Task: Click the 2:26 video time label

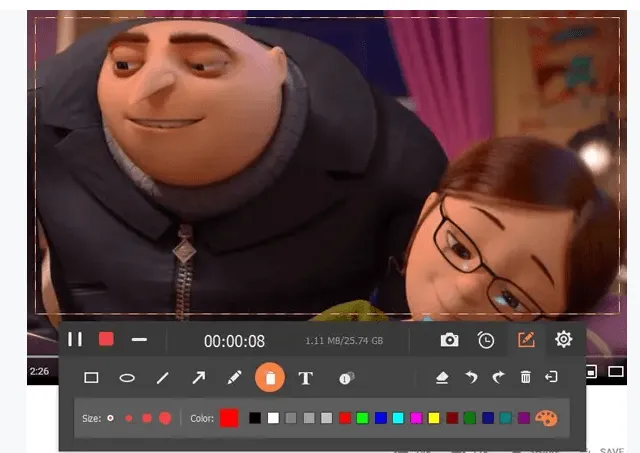Action: pyautogui.click(x=39, y=371)
